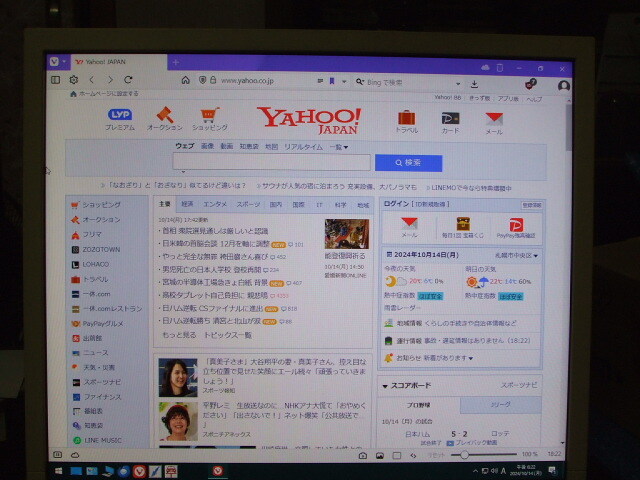Select the 地図 search tab
This screenshot has width=640, height=480.
click(x=271, y=147)
